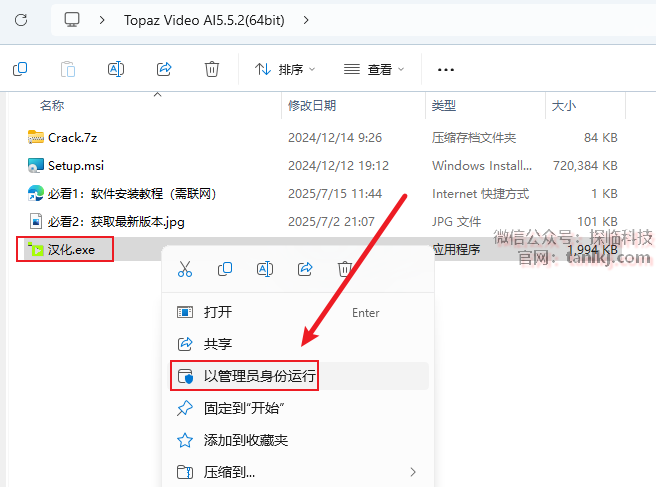Click the 应用程序 type cell

click(x=456, y=250)
